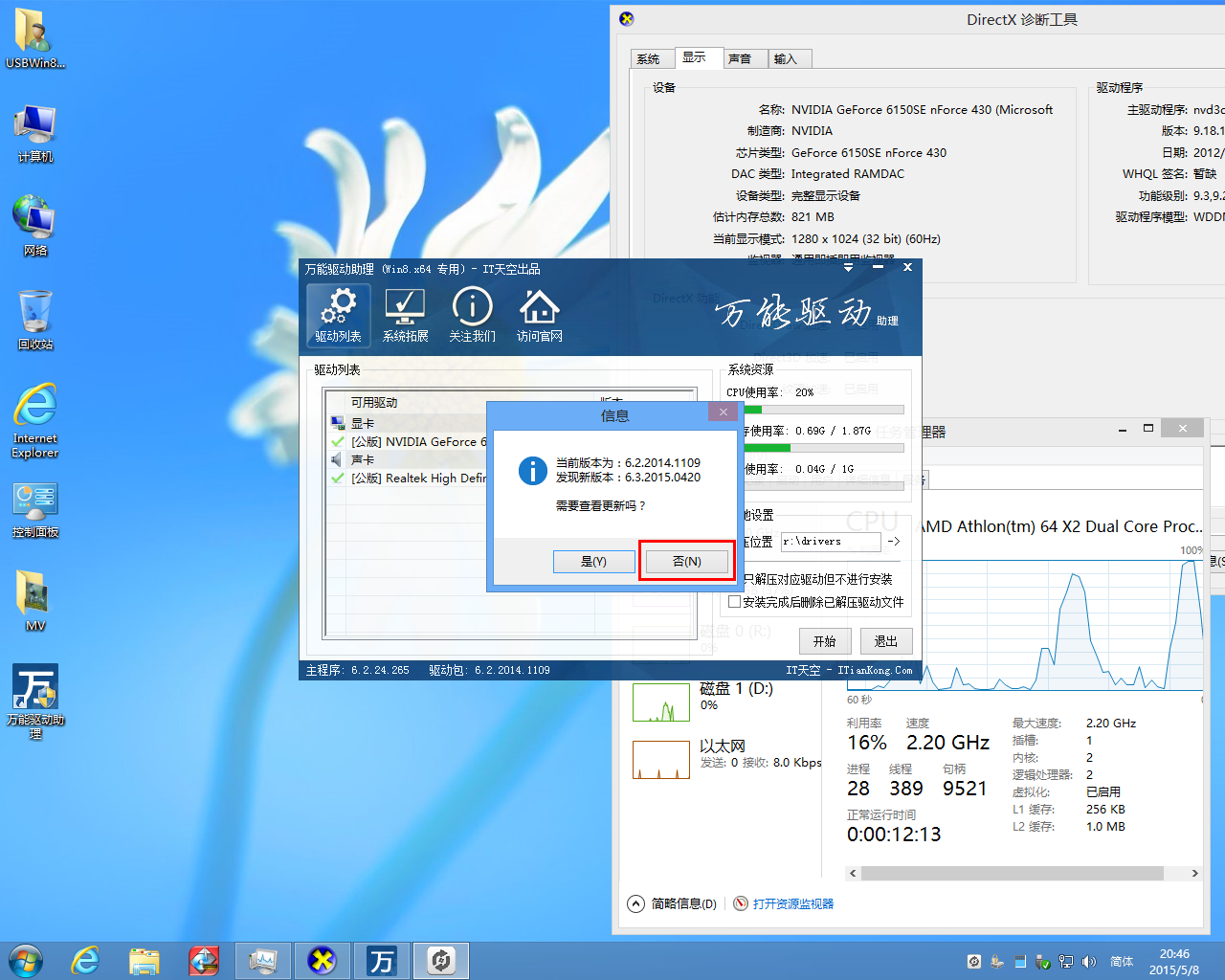This screenshot has height=980, width=1225.
Task: Click the network tray icon
Action: [x=1065, y=962]
